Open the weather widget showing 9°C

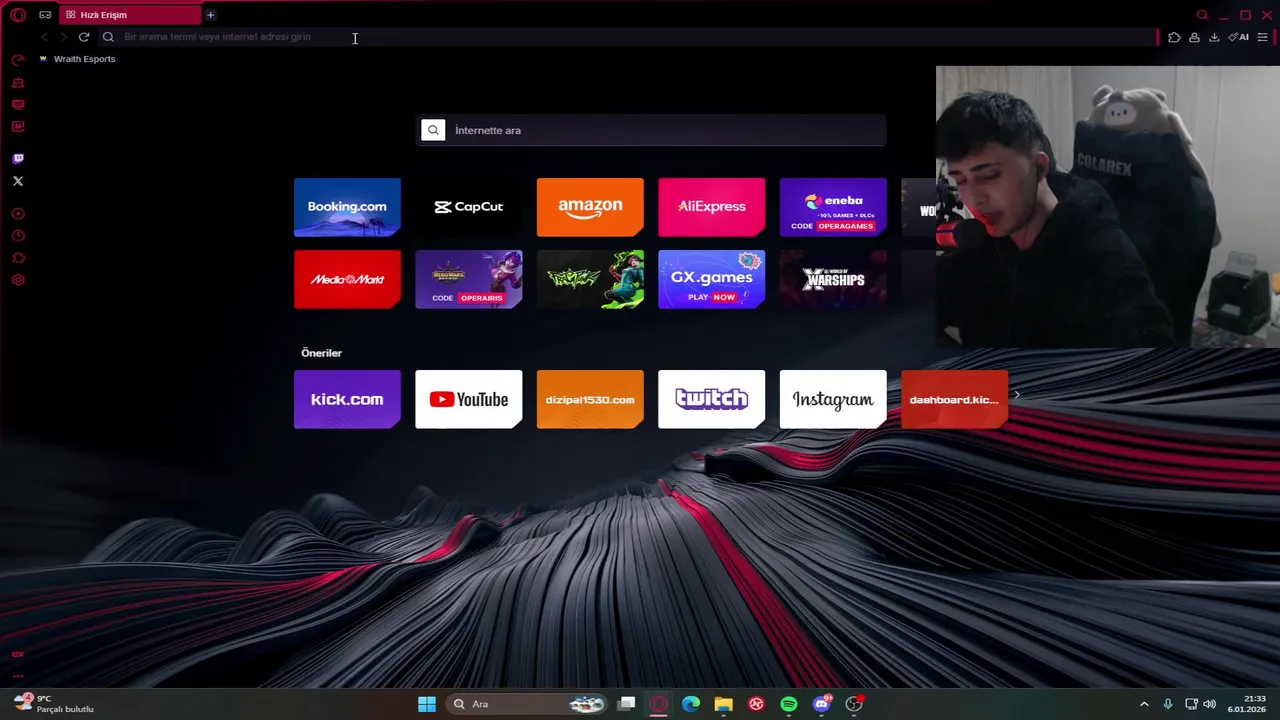(54, 704)
